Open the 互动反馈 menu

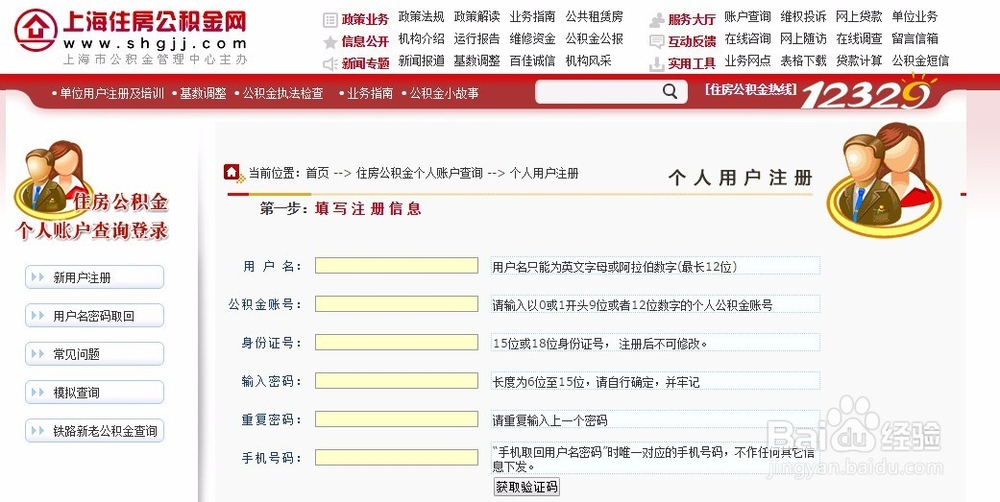[x=692, y=42]
